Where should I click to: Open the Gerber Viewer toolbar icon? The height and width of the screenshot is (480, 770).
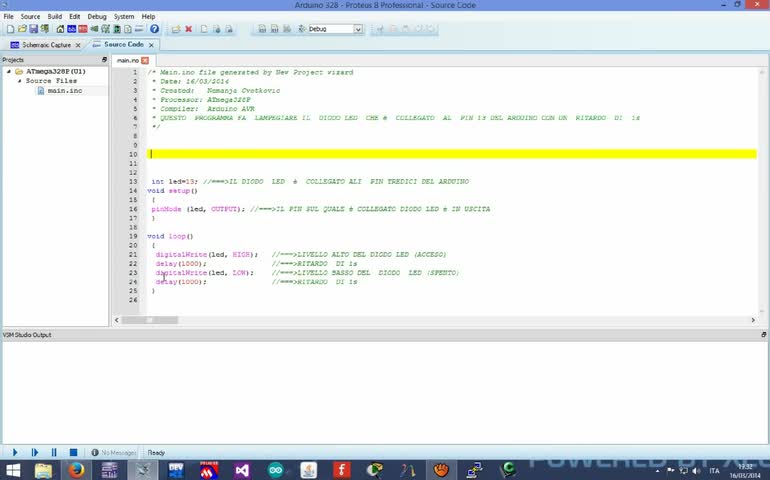pyautogui.click(x=106, y=29)
